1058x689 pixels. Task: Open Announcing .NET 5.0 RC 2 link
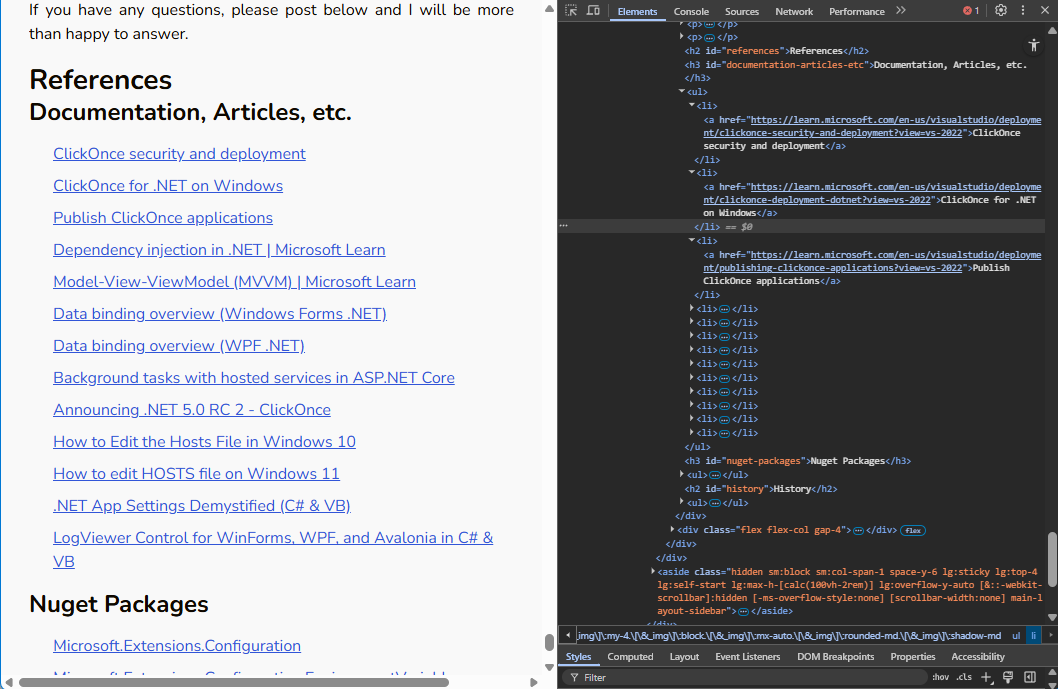tap(192, 410)
